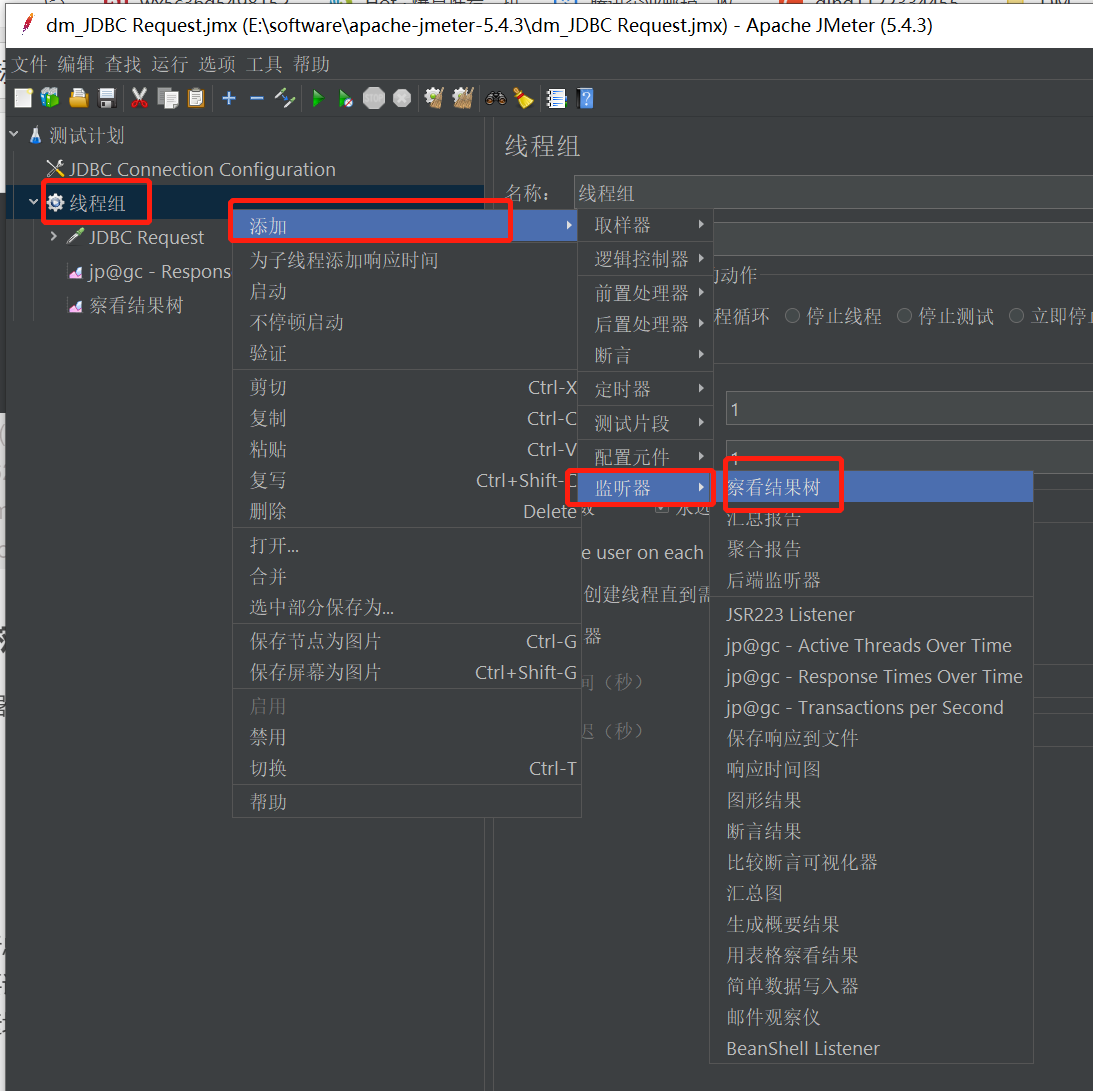Open the 断言 submenu
Viewport: 1093px width, 1091px height.
coord(645,355)
